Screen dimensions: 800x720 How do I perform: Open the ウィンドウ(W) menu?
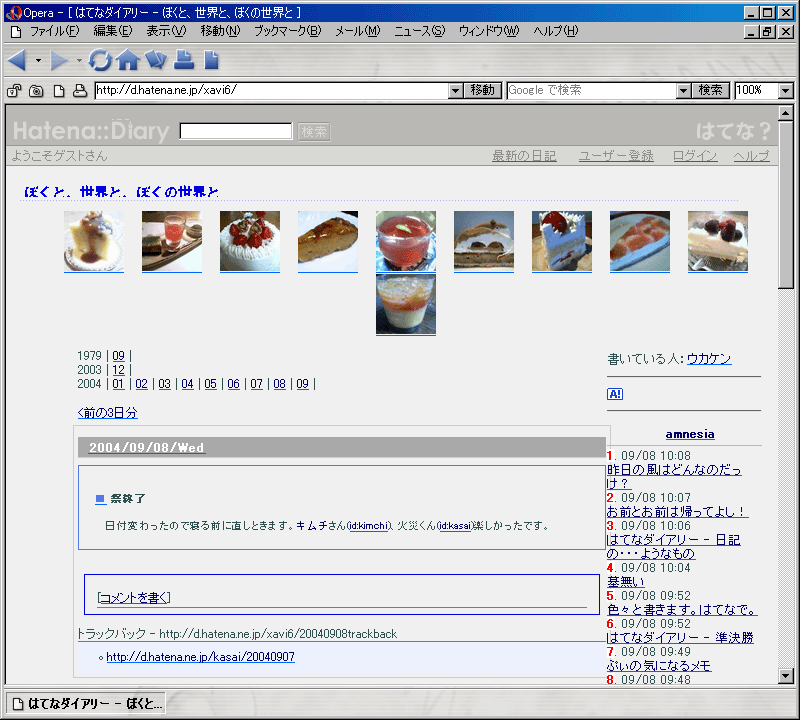coord(489,31)
